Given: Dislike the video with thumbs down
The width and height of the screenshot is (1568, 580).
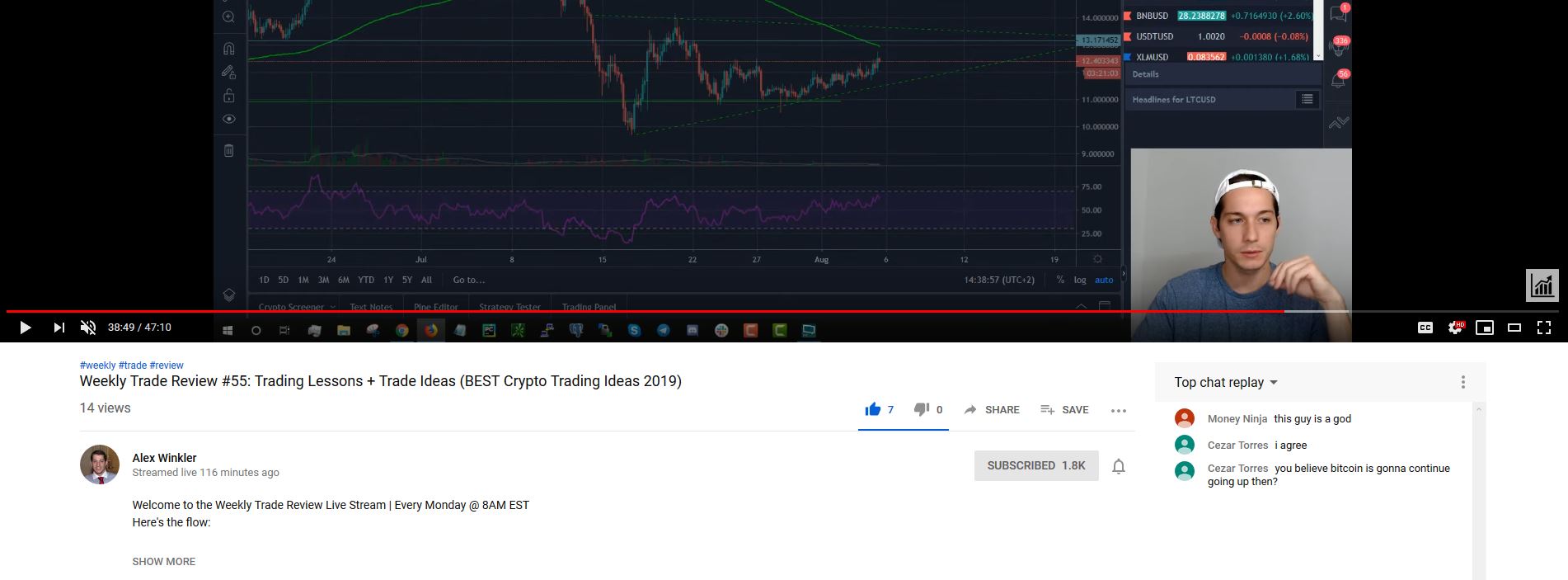Looking at the screenshot, I should coord(922,410).
